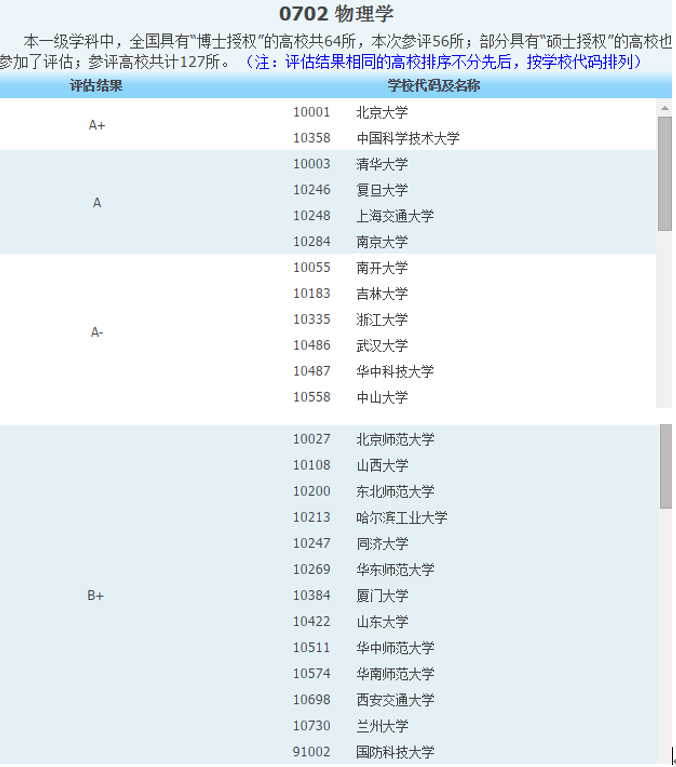
Task: Click the 0702 物理学 title
Action: [336, 14]
